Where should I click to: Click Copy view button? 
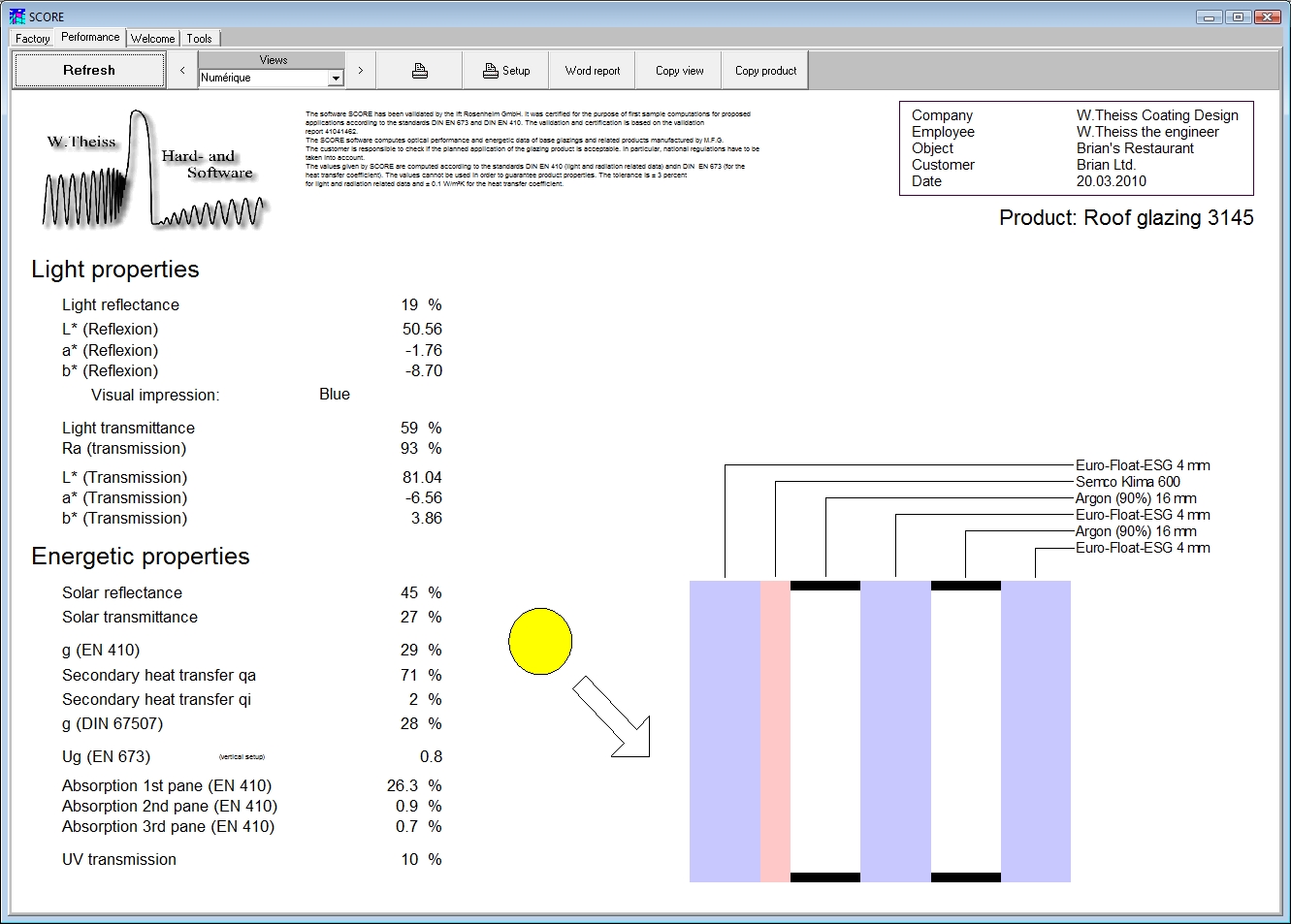tap(679, 71)
